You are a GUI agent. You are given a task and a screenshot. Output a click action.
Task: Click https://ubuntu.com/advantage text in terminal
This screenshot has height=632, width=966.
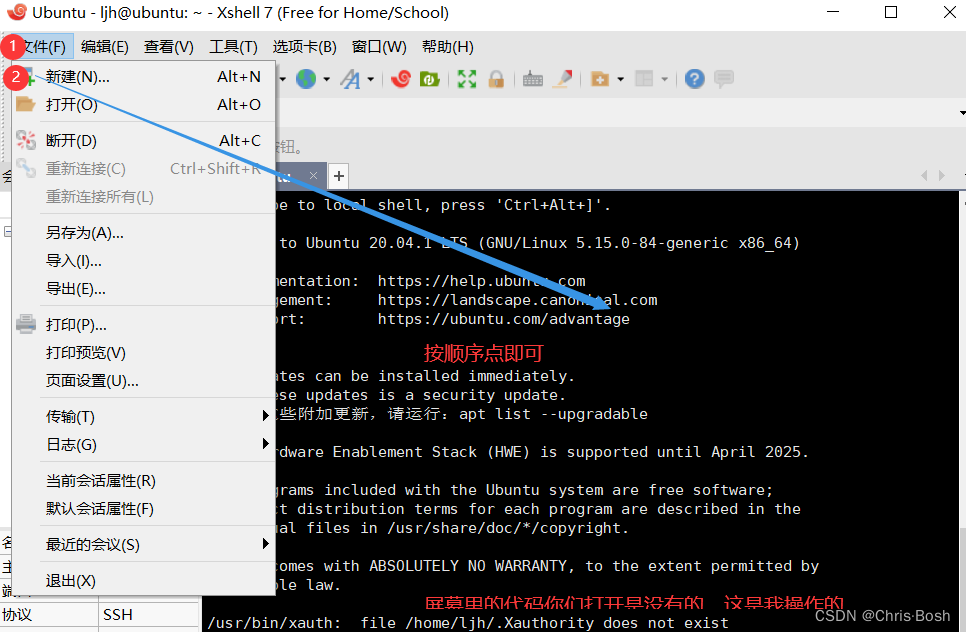pos(503,319)
